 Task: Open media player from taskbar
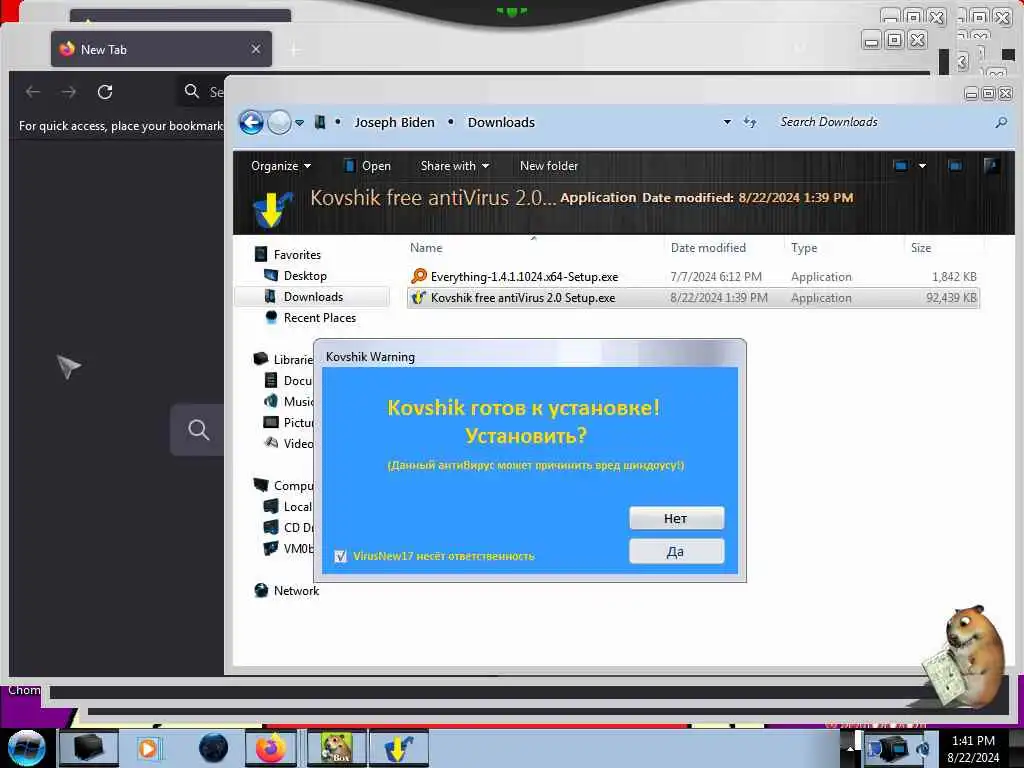coord(148,748)
